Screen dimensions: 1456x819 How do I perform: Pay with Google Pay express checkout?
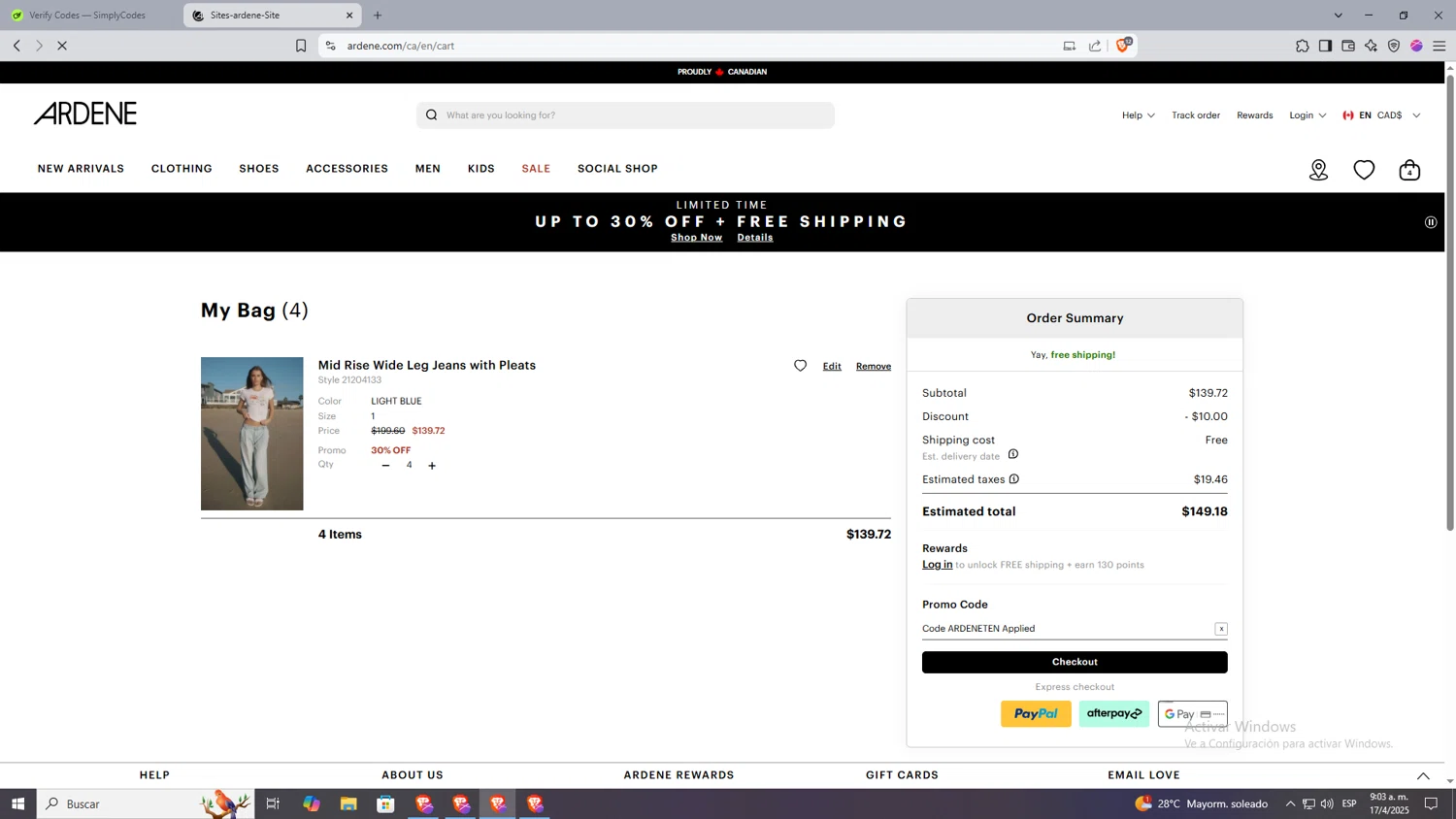pos(1192,714)
